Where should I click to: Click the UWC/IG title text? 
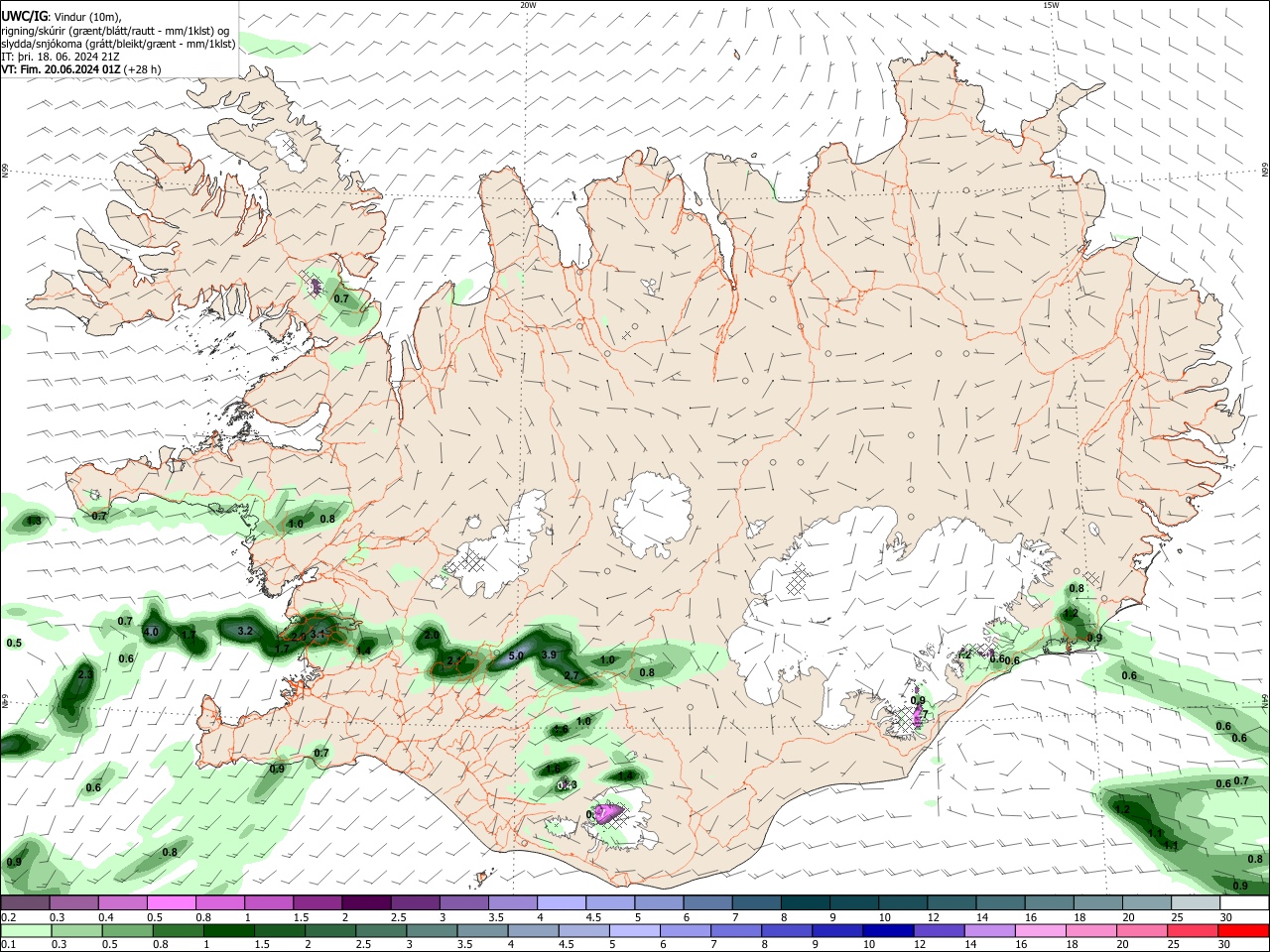coord(23,17)
